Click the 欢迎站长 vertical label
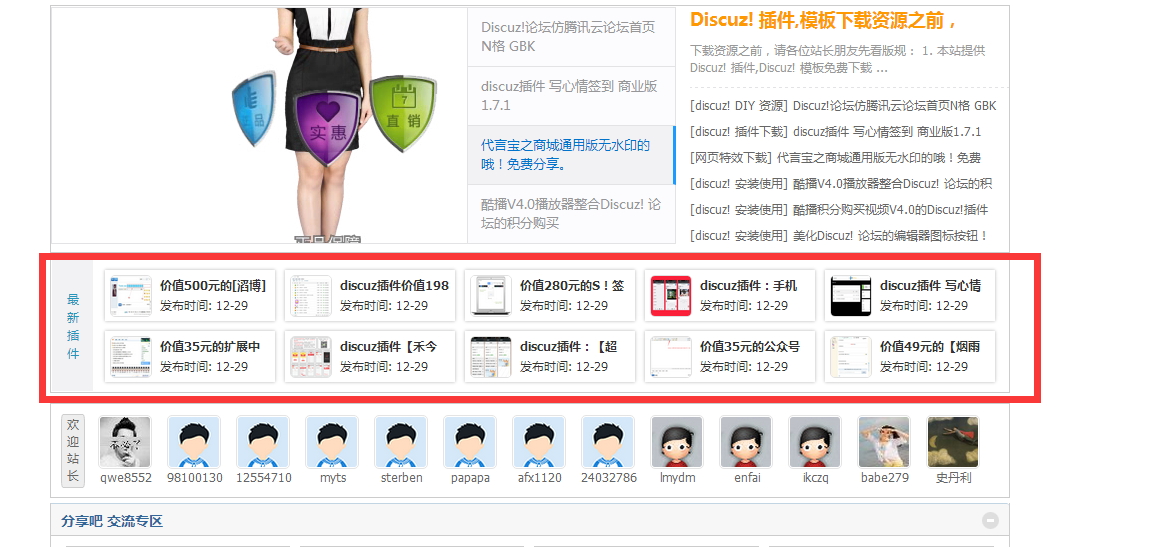 73,450
